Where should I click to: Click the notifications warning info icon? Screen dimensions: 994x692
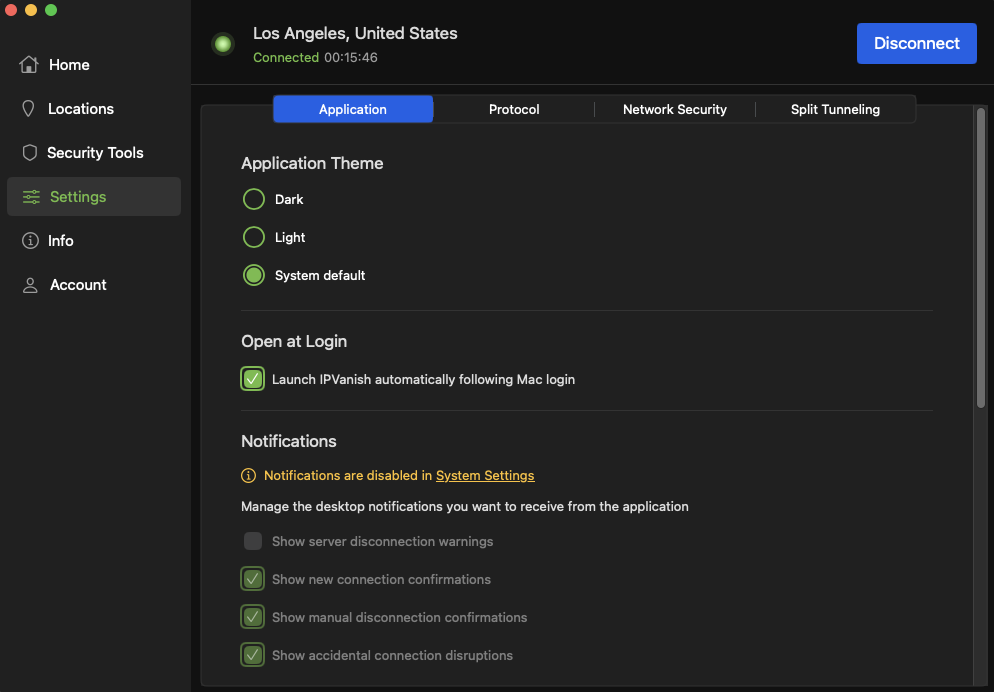pyautogui.click(x=246, y=475)
